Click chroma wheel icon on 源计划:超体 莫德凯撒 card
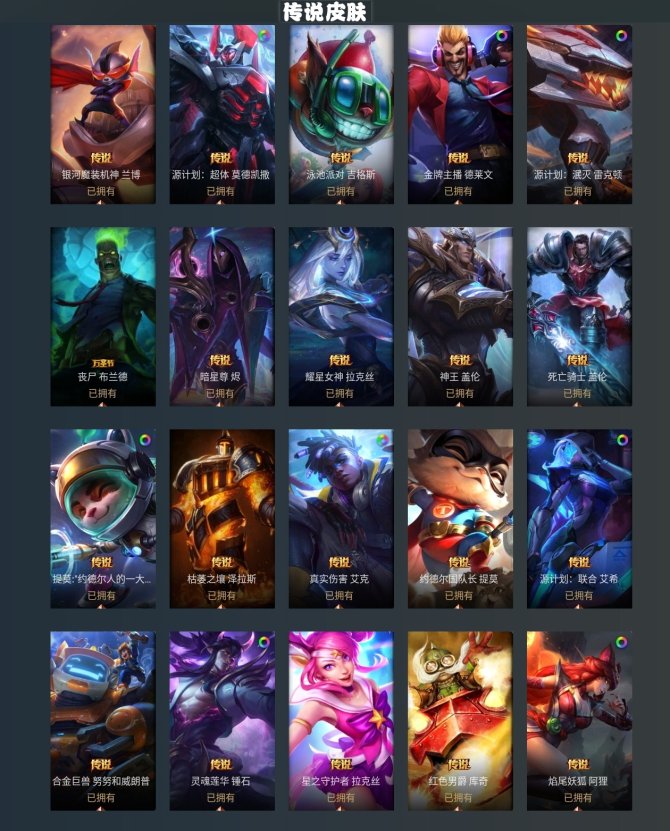 263,36
